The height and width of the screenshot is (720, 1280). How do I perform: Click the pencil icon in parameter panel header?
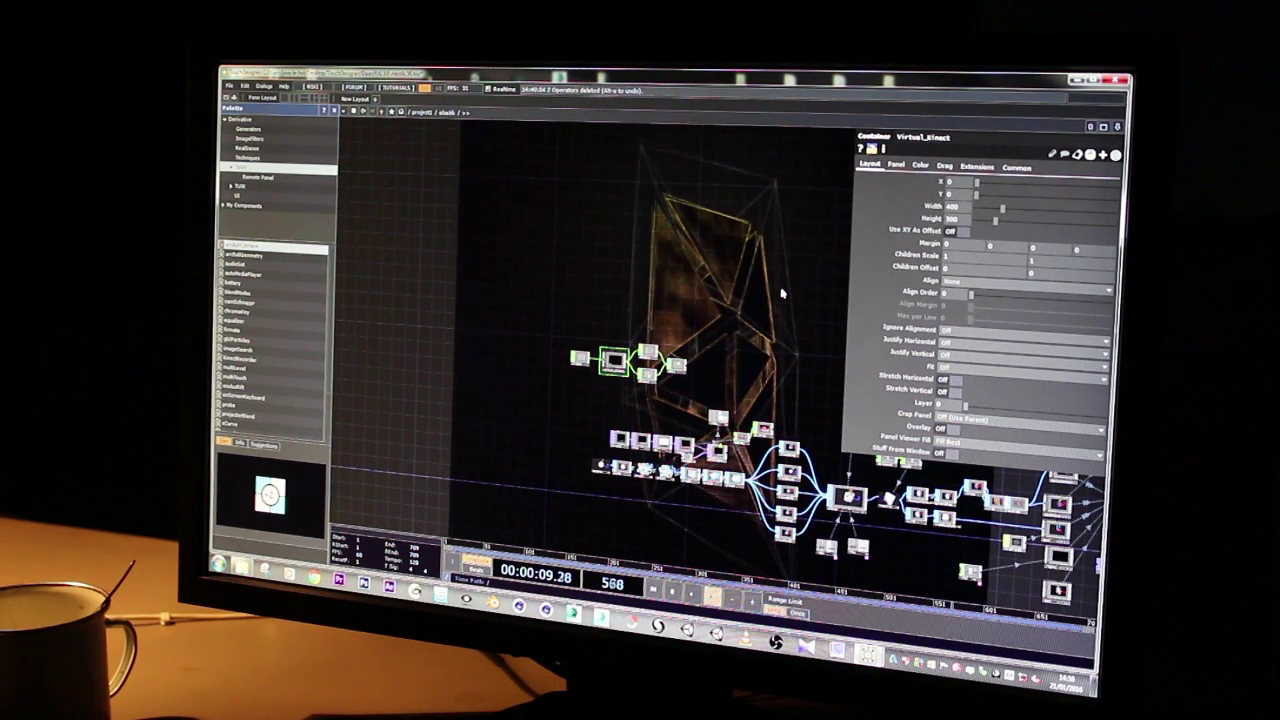(x=1052, y=154)
